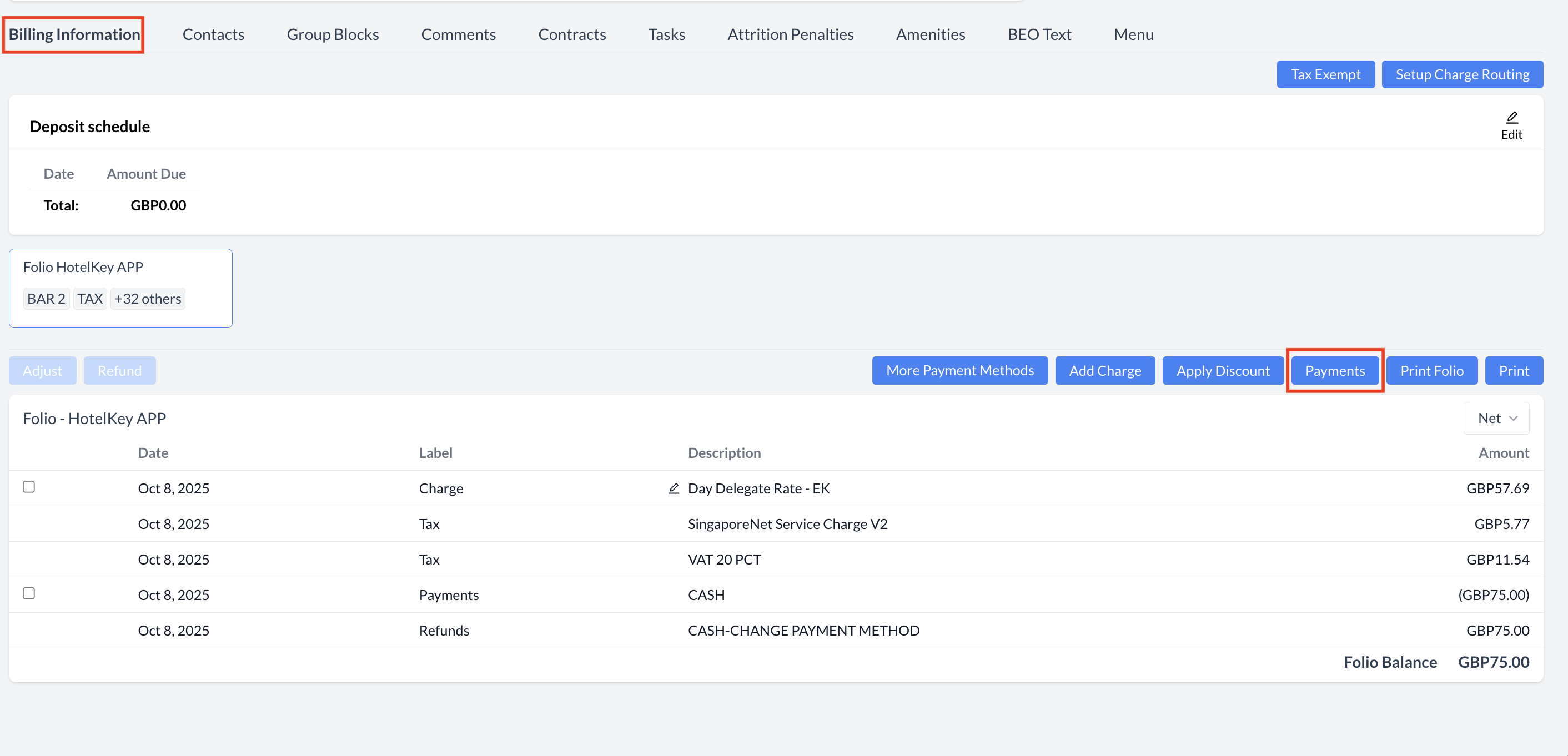Screen dimensions: 1568x756
Task: Click Add Charge button
Action: click(1105, 370)
